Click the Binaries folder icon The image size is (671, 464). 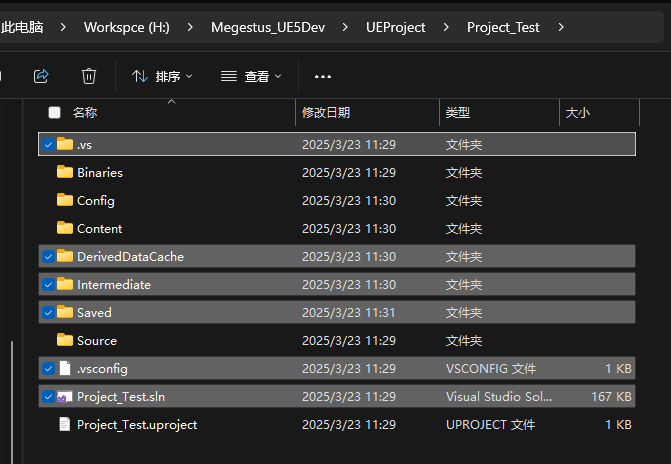pyautogui.click(x=65, y=172)
